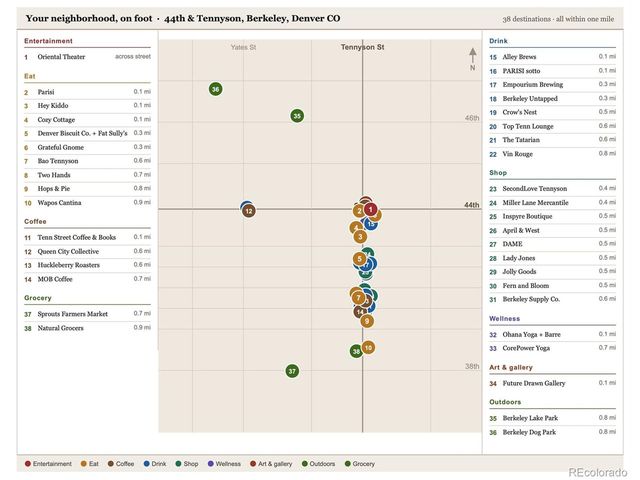Click Two Hands list entry
This screenshot has height=480, width=640.
[x=87, y=175]
